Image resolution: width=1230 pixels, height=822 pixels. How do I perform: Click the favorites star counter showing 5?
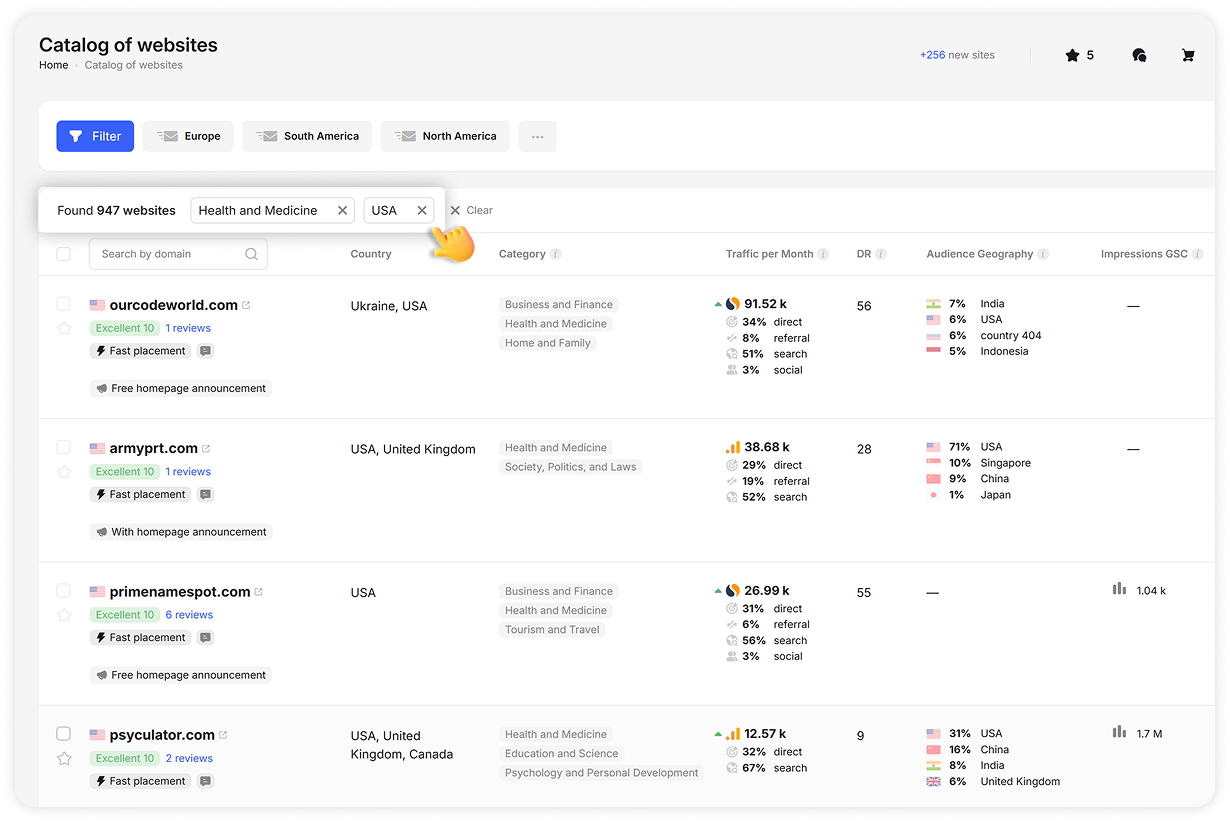click(1080, 55)
